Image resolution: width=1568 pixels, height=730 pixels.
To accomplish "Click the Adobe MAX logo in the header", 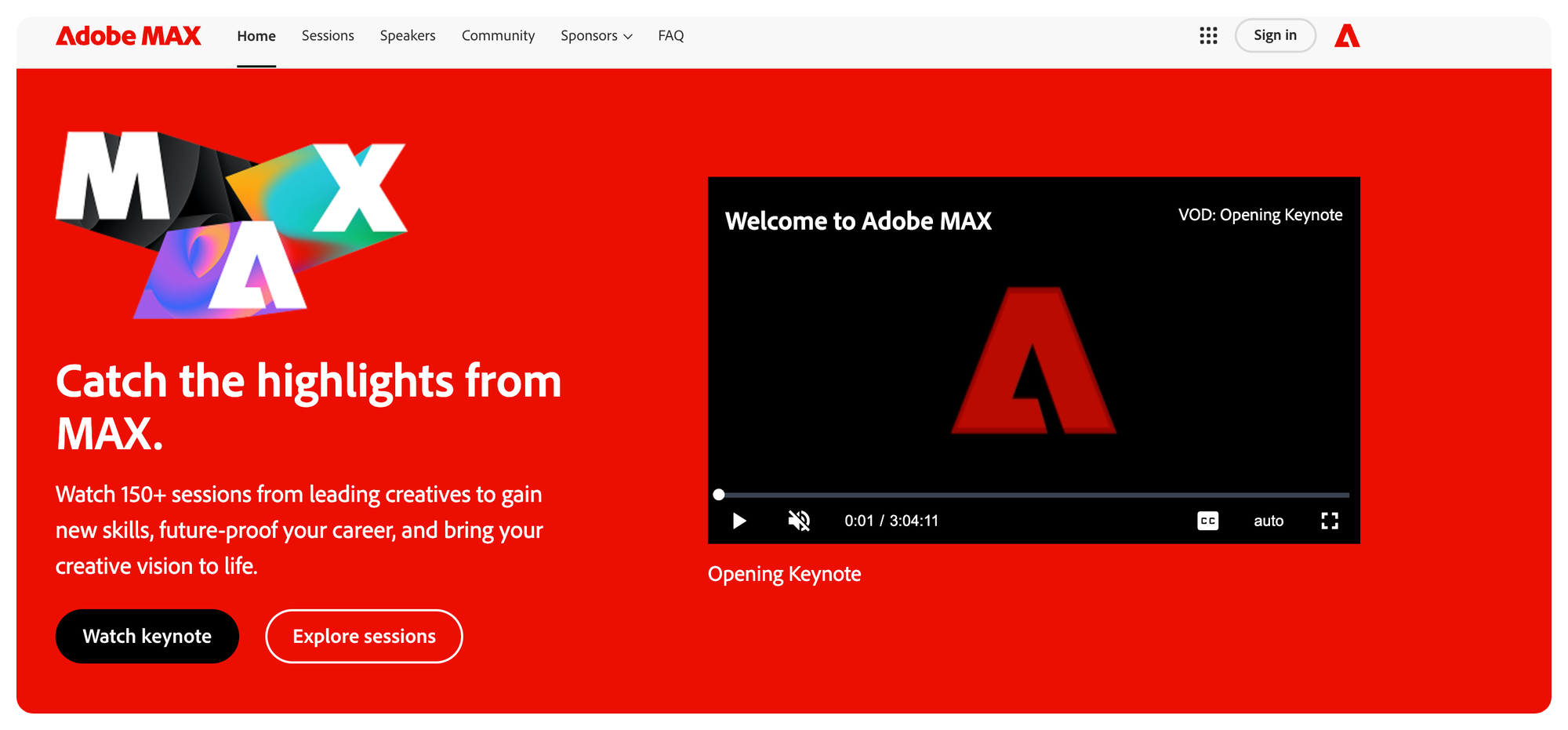I will 129,36.
